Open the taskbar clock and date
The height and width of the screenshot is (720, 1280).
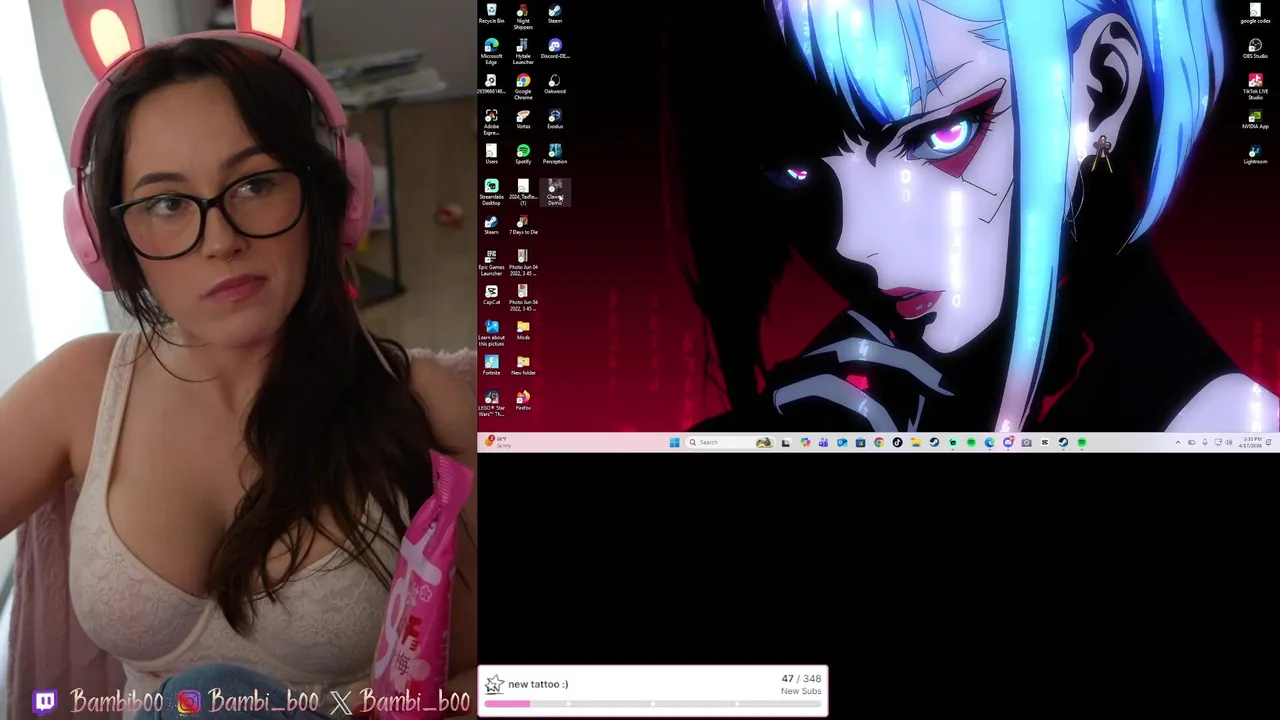pos(1252,441)
